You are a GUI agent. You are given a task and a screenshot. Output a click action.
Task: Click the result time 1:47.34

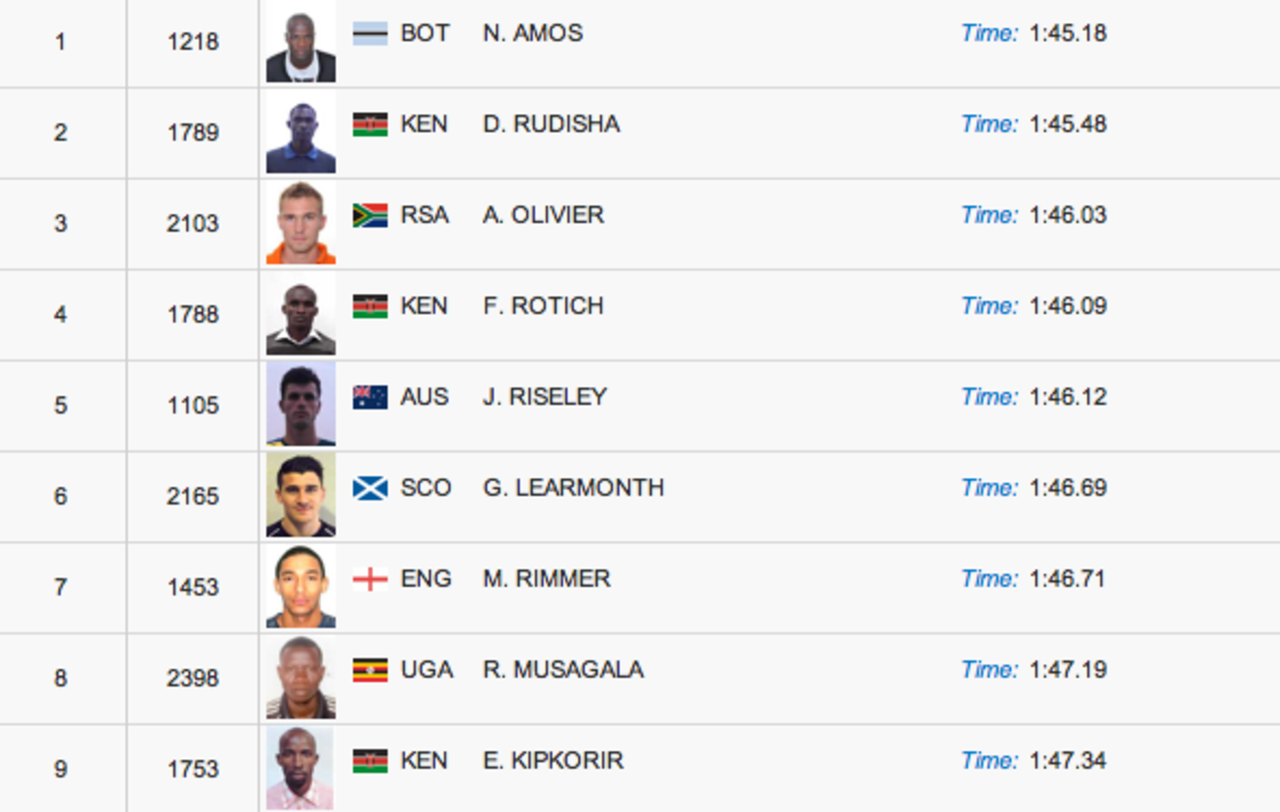coord(1068,761)
